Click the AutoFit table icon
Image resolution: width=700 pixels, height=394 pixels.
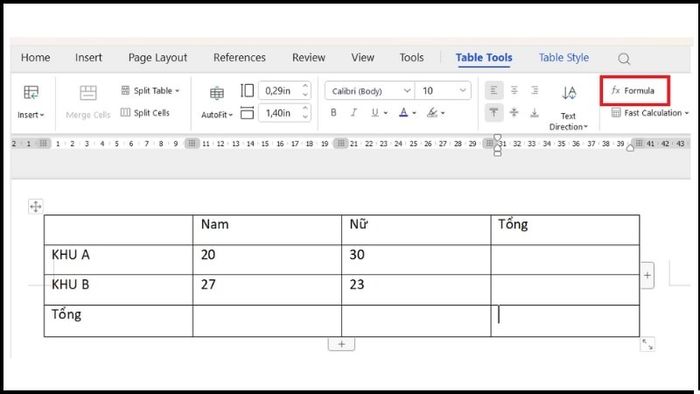[x=217, y=93]
